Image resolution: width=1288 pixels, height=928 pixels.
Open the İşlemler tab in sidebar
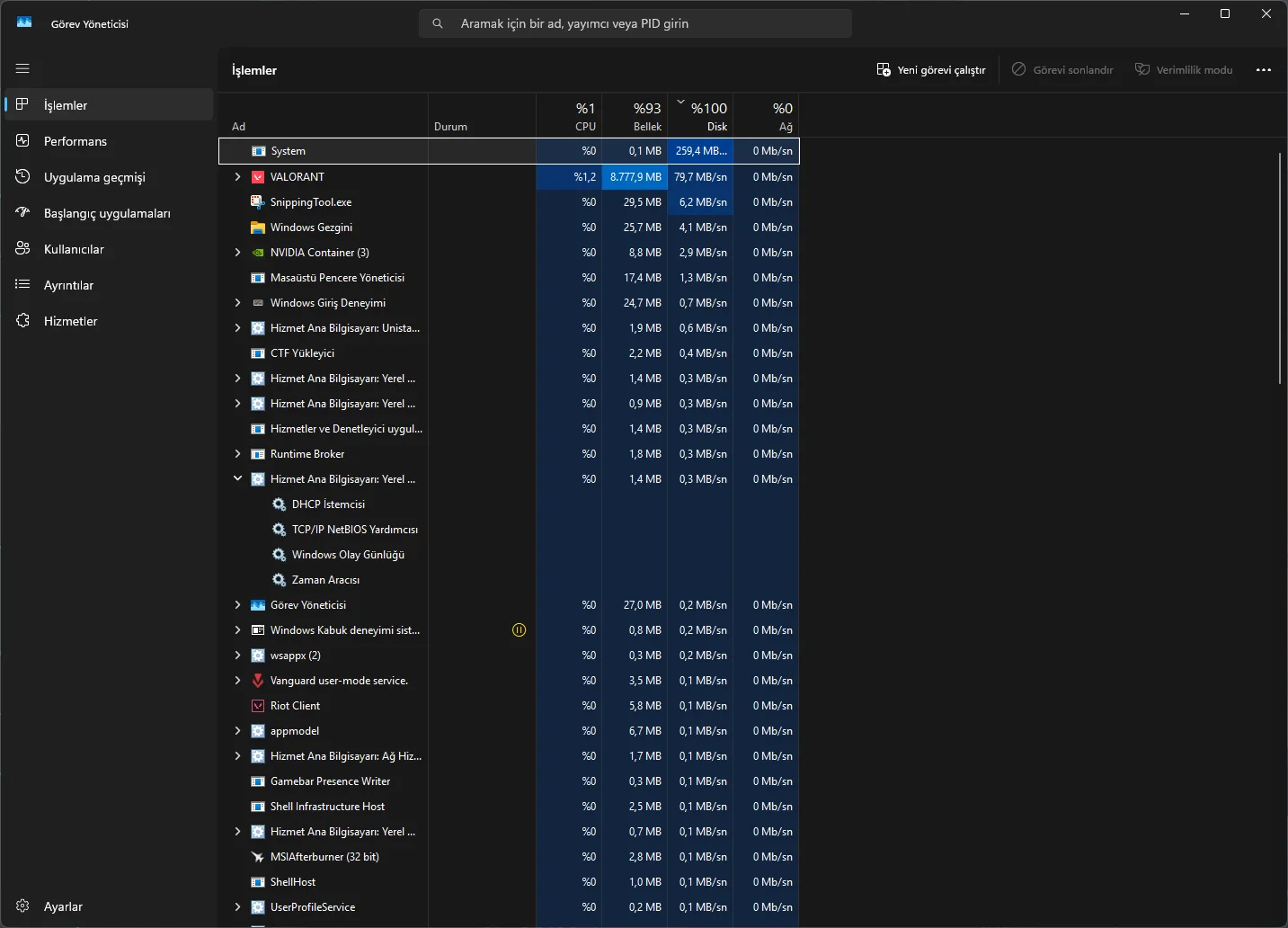point(109,105)
